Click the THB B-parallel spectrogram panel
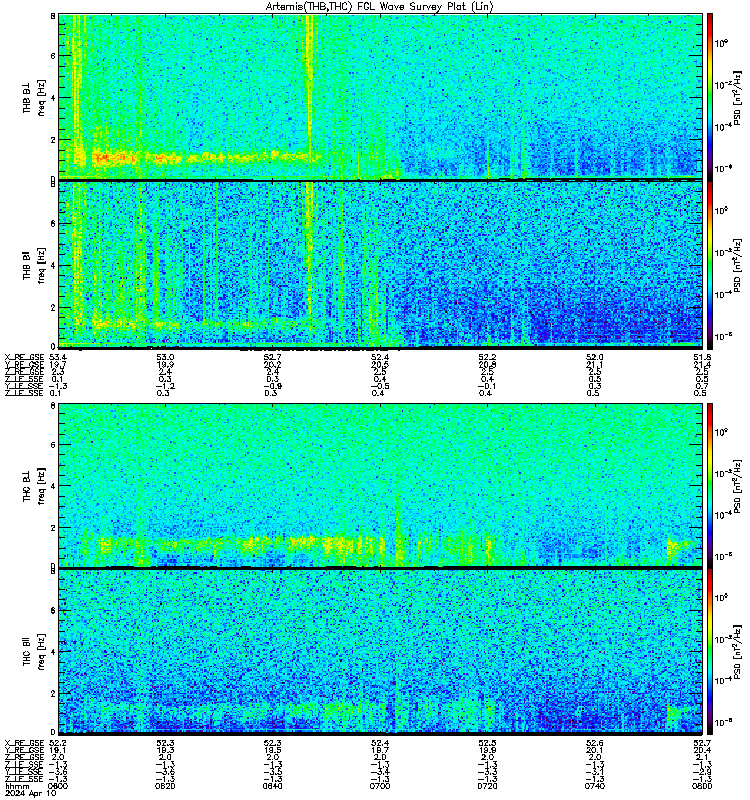This screenshot has width=750, height=800. click(x=380, y=265)
